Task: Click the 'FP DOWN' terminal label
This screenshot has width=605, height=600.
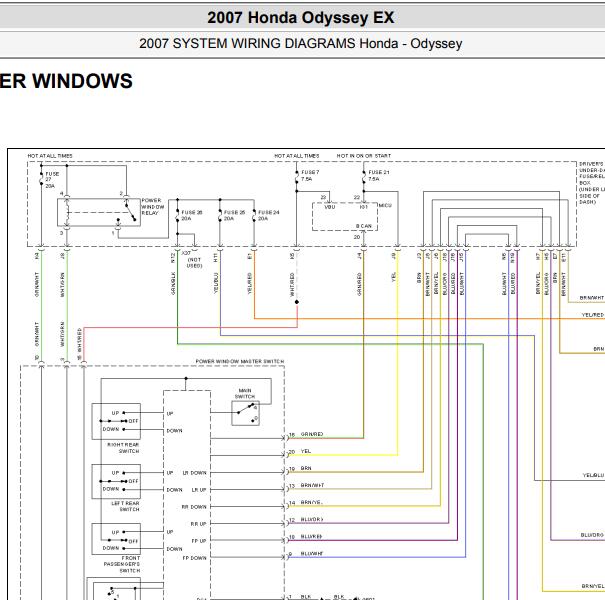Action: tap(194, 558)
